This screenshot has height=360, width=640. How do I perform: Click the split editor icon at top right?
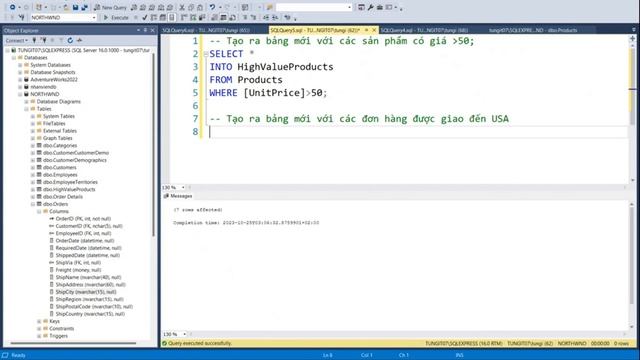632,38
